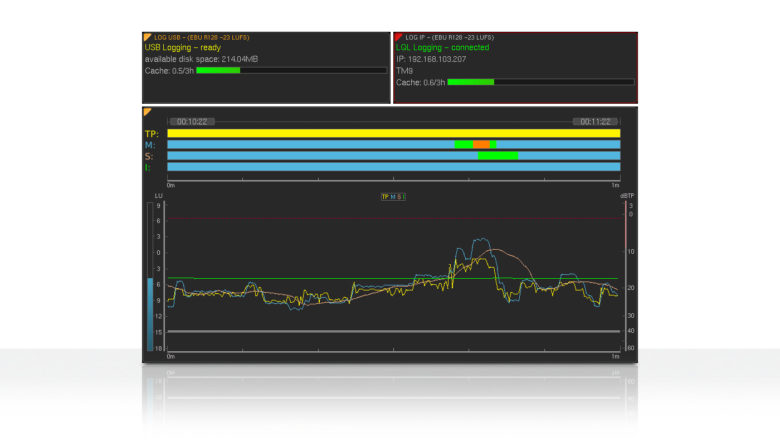Select the 00:11:22 end time marker
The width and height of the screenshot is (780, 446).
pyautogui.click(x=592, y=122)
